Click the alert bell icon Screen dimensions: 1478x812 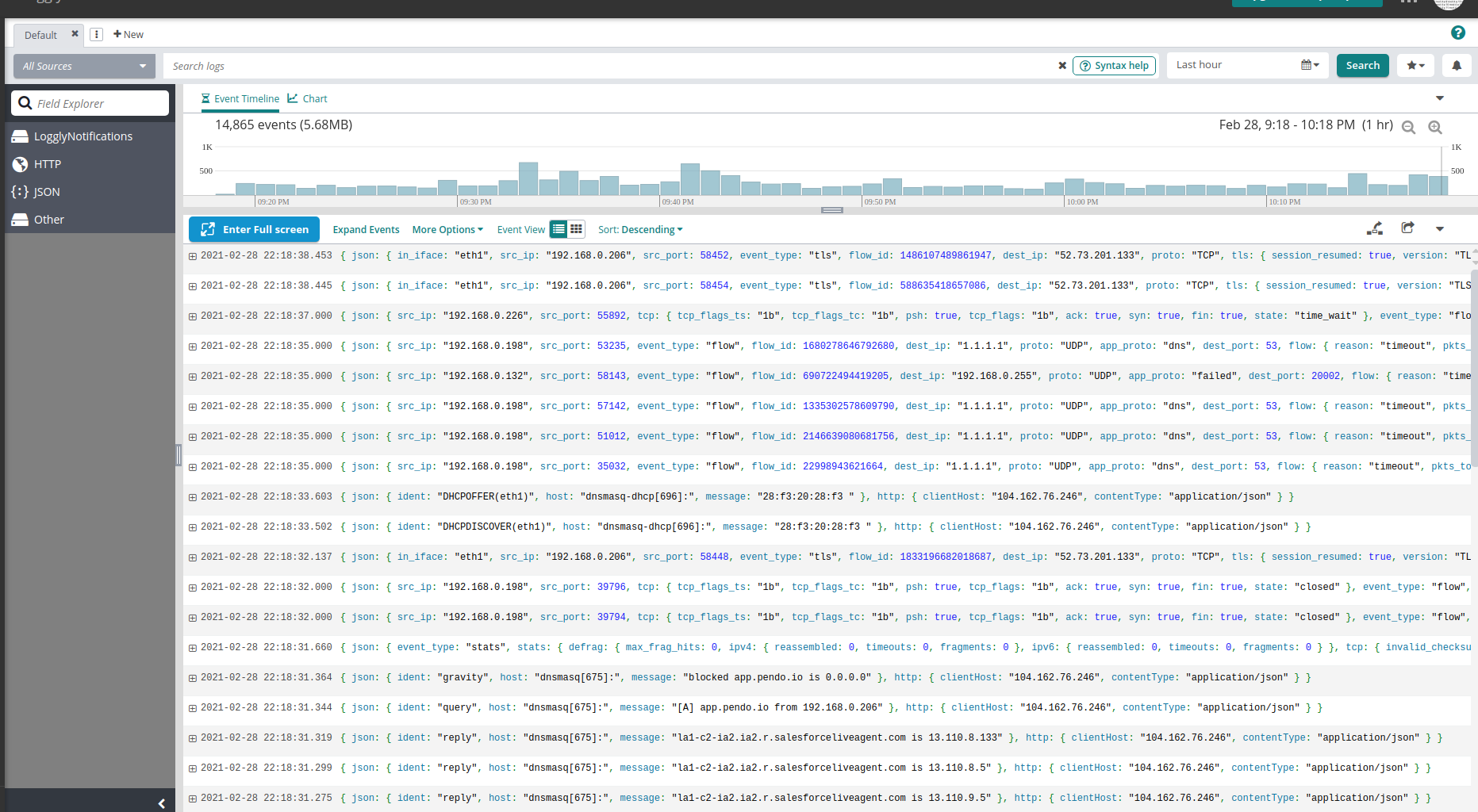[1457, 66]
